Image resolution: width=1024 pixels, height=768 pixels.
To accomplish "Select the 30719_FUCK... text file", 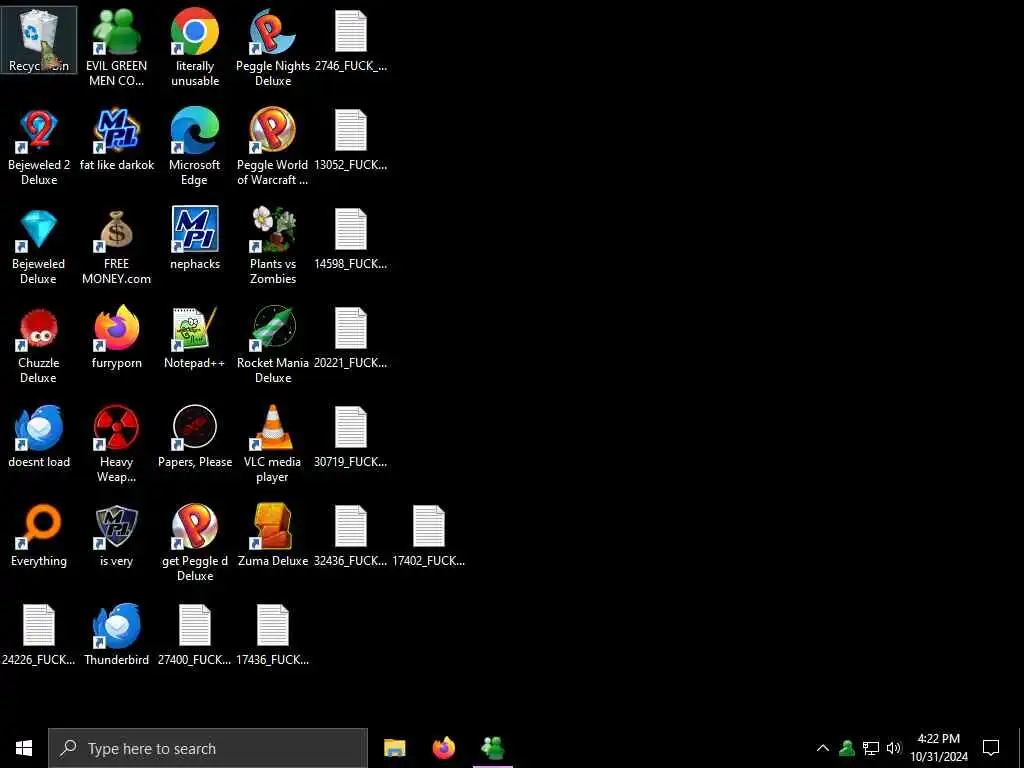I will [x=351, y=437].
